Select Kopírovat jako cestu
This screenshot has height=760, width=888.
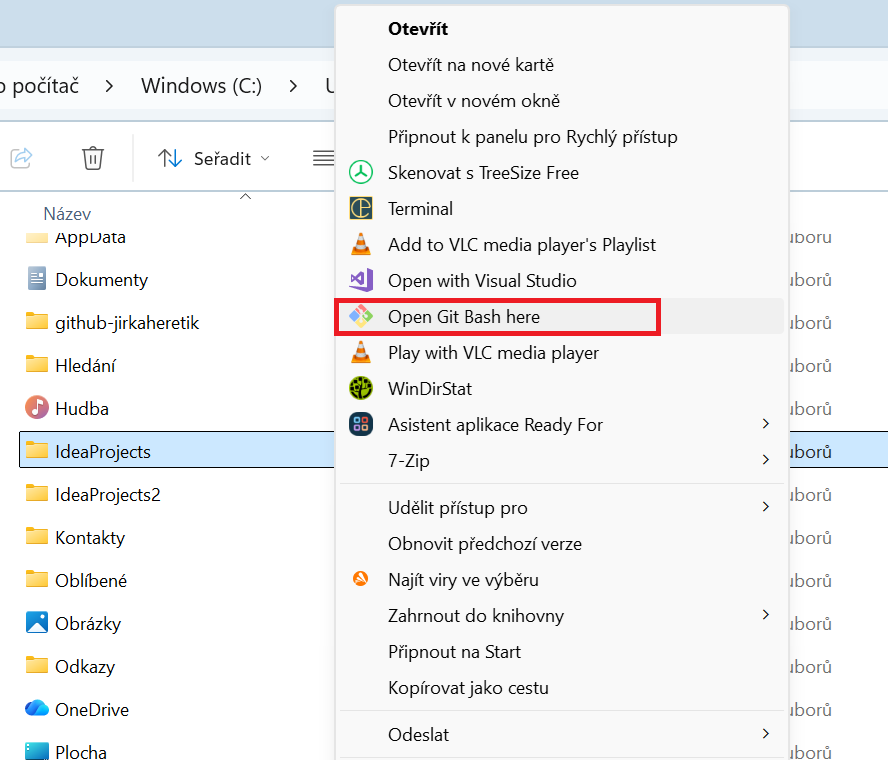tap(465, 687)
